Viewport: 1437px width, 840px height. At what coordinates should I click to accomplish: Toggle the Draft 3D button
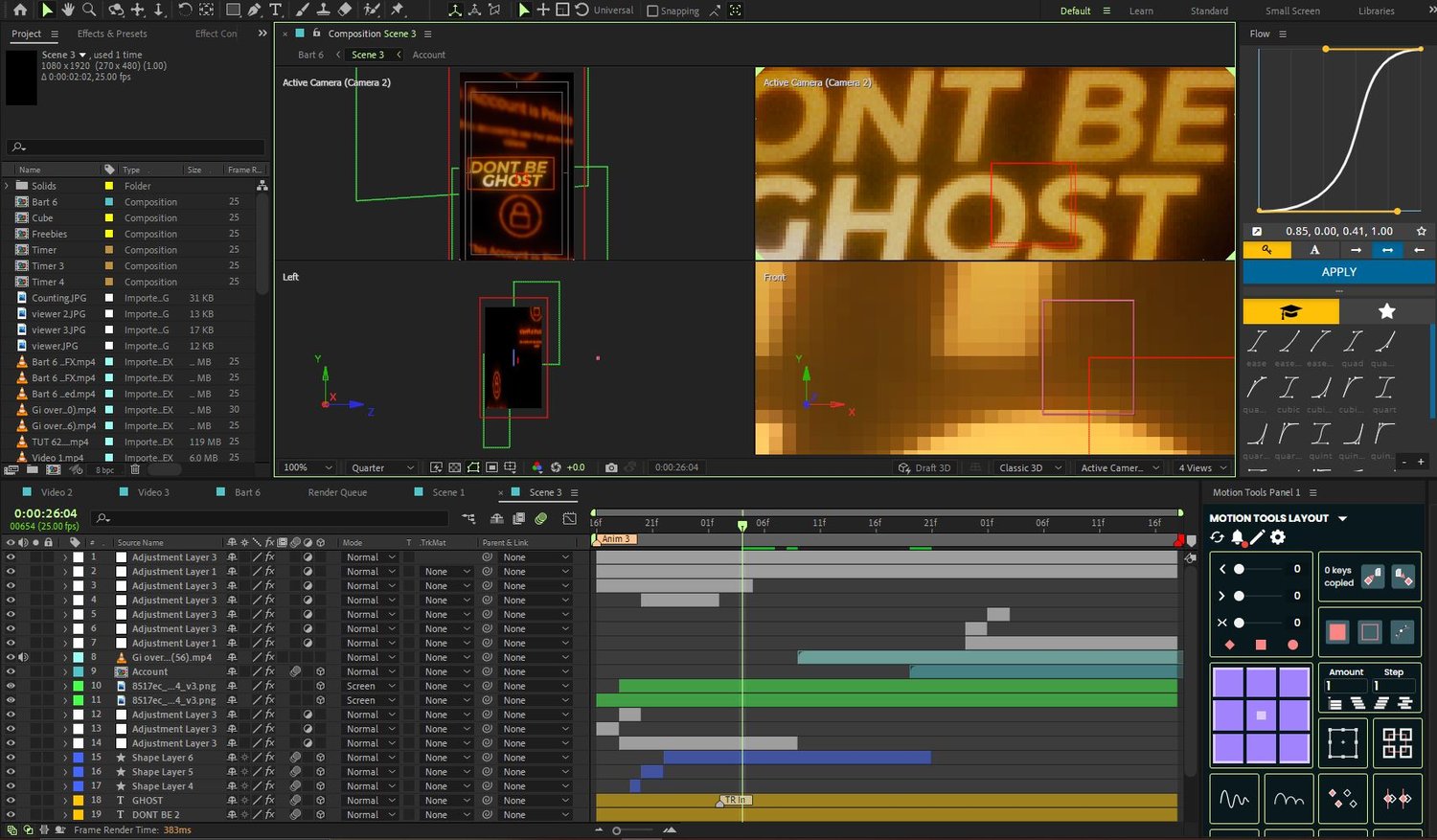[924, 467]
